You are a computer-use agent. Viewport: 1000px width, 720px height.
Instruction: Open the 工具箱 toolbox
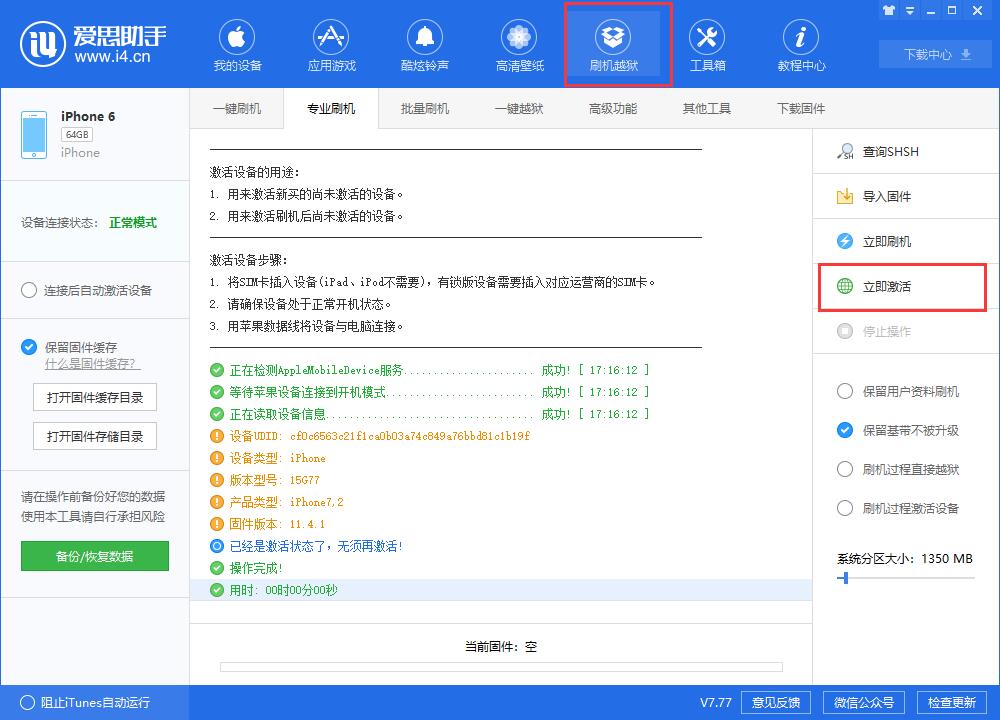click(707, 44)
